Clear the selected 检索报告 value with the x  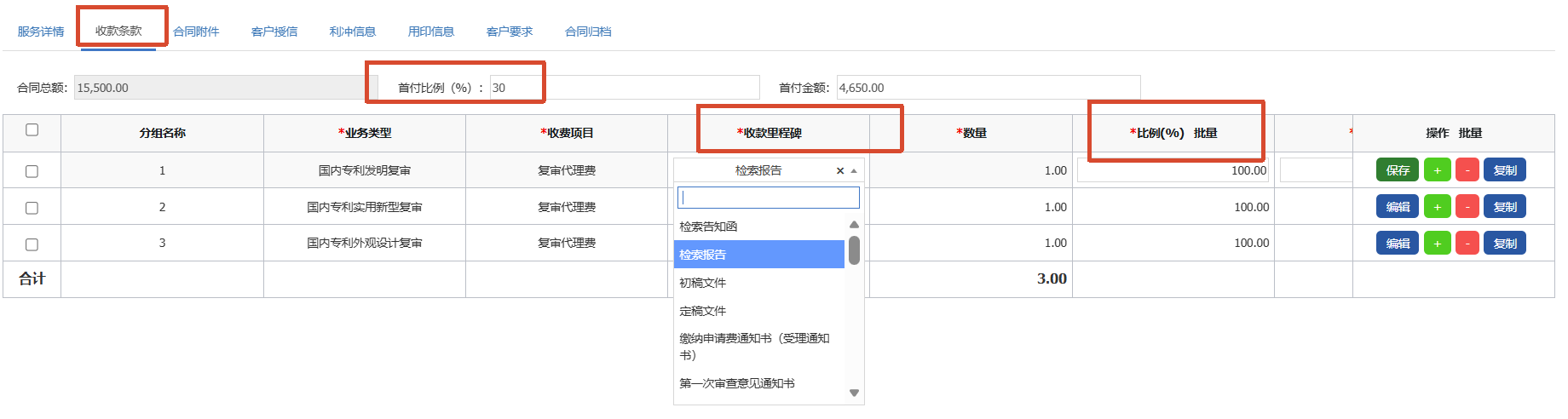(x=840, y=171)
